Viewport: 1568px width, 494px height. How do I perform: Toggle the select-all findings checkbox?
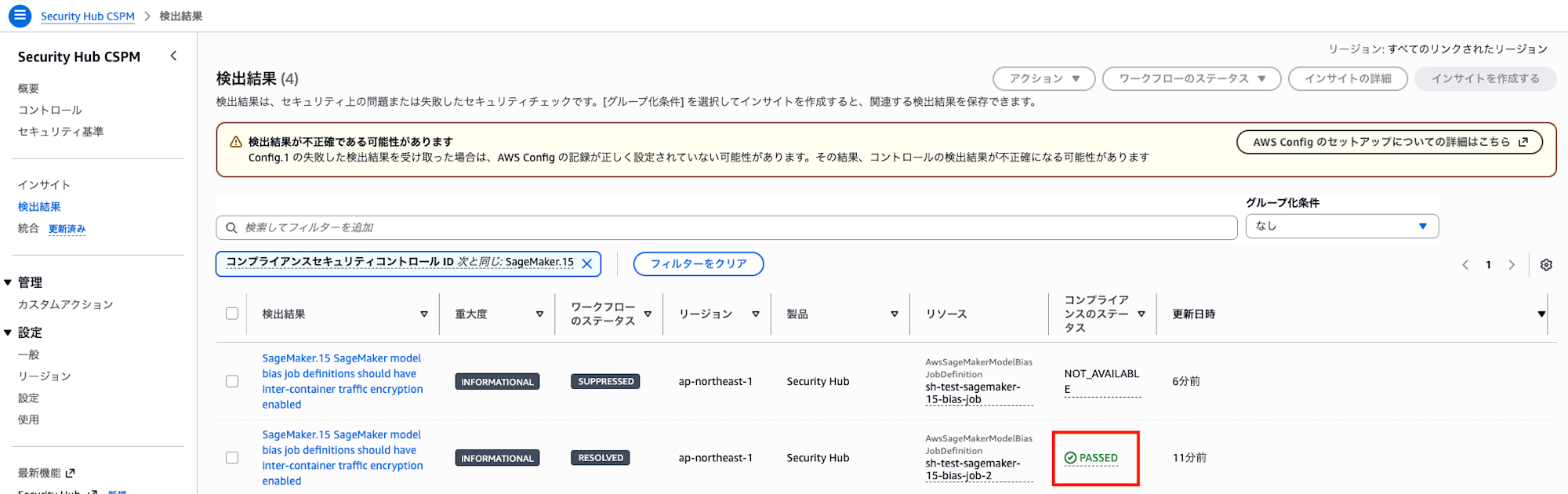click(232, 314)
